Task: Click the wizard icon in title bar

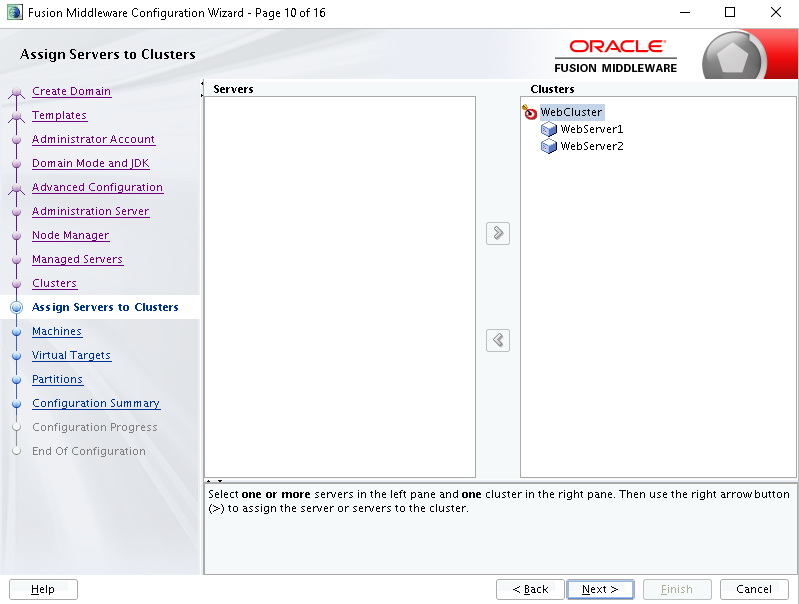Action: (14, 12)
